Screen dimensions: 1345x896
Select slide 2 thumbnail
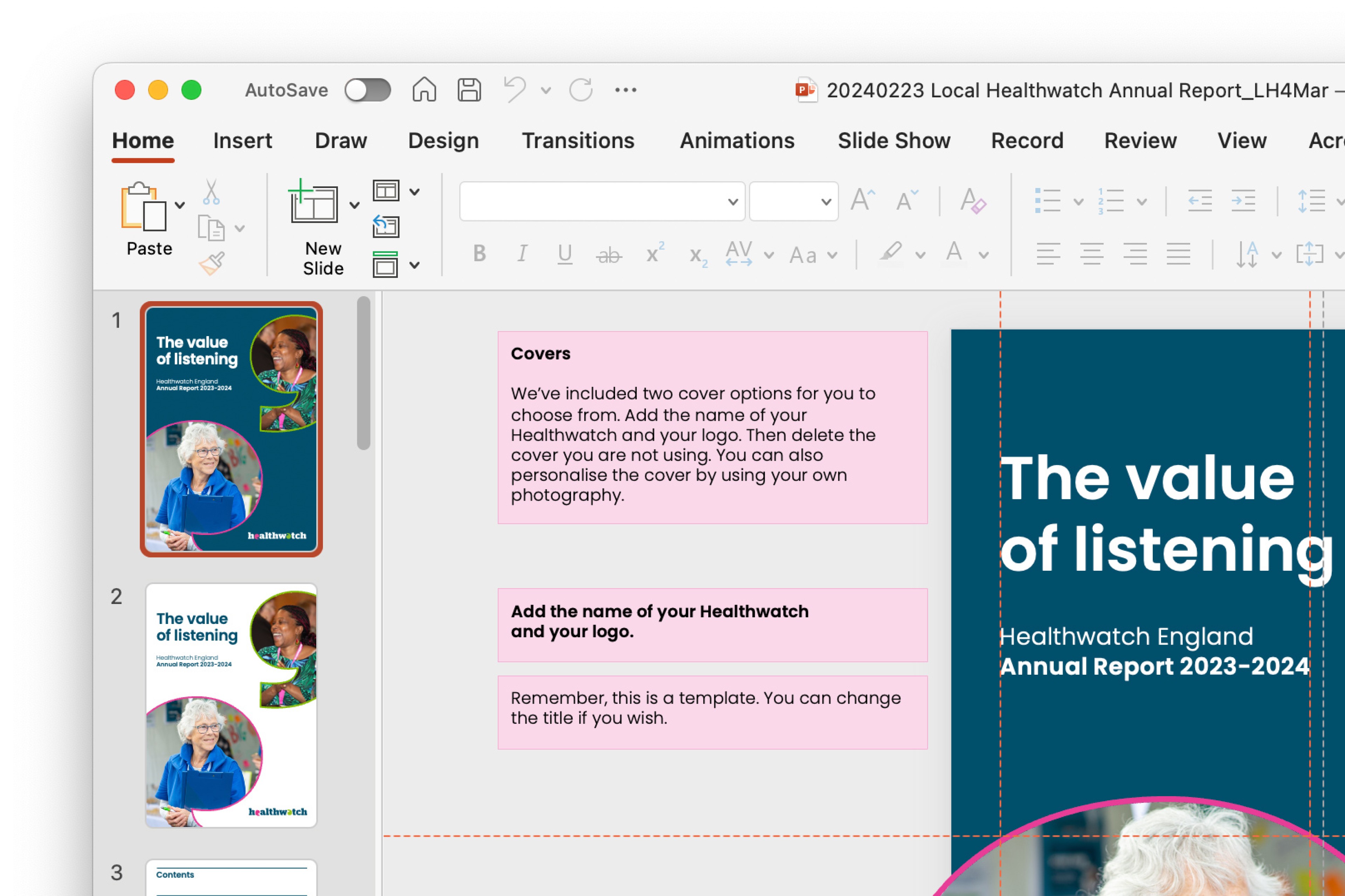coord(231,705)
